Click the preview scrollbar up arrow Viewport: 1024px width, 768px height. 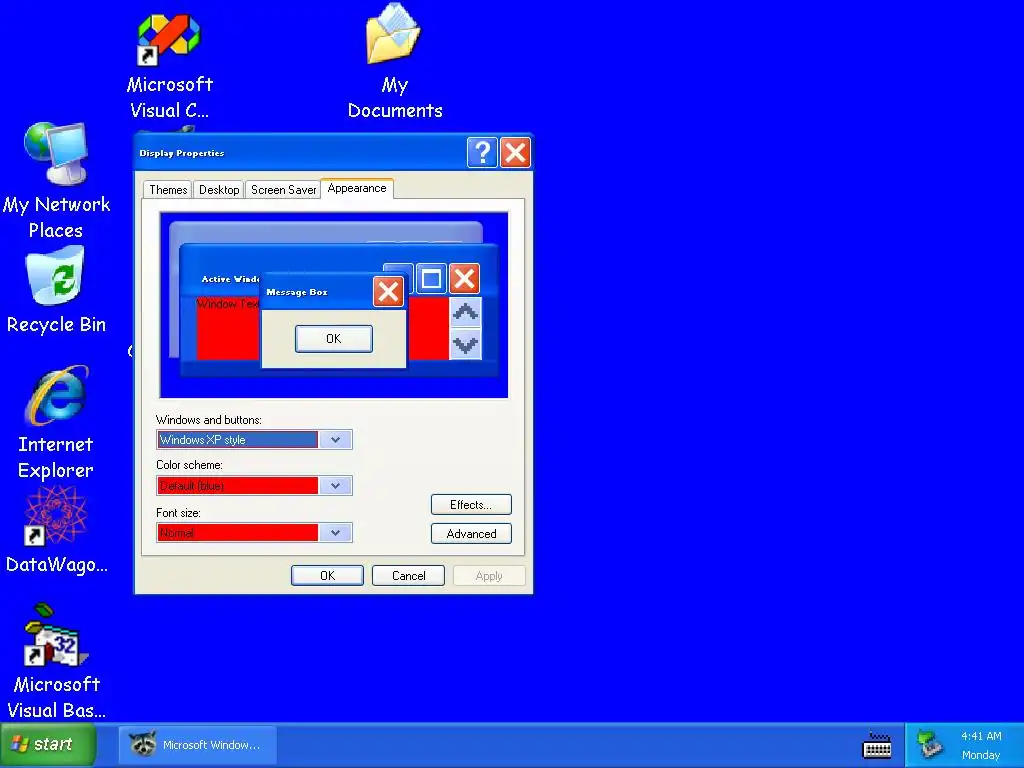tap(465, 312)
